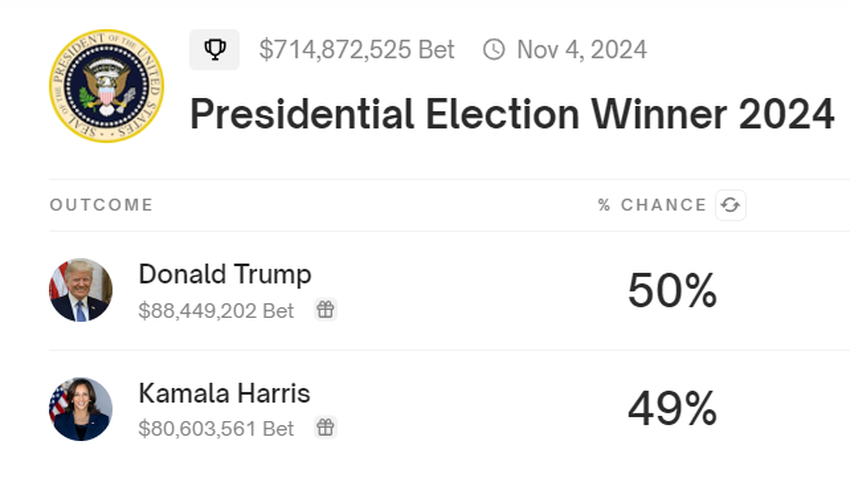Open the Presidential Election Winner 2024 title
Screen dimensions: 850x490
[x=512, y=115]
